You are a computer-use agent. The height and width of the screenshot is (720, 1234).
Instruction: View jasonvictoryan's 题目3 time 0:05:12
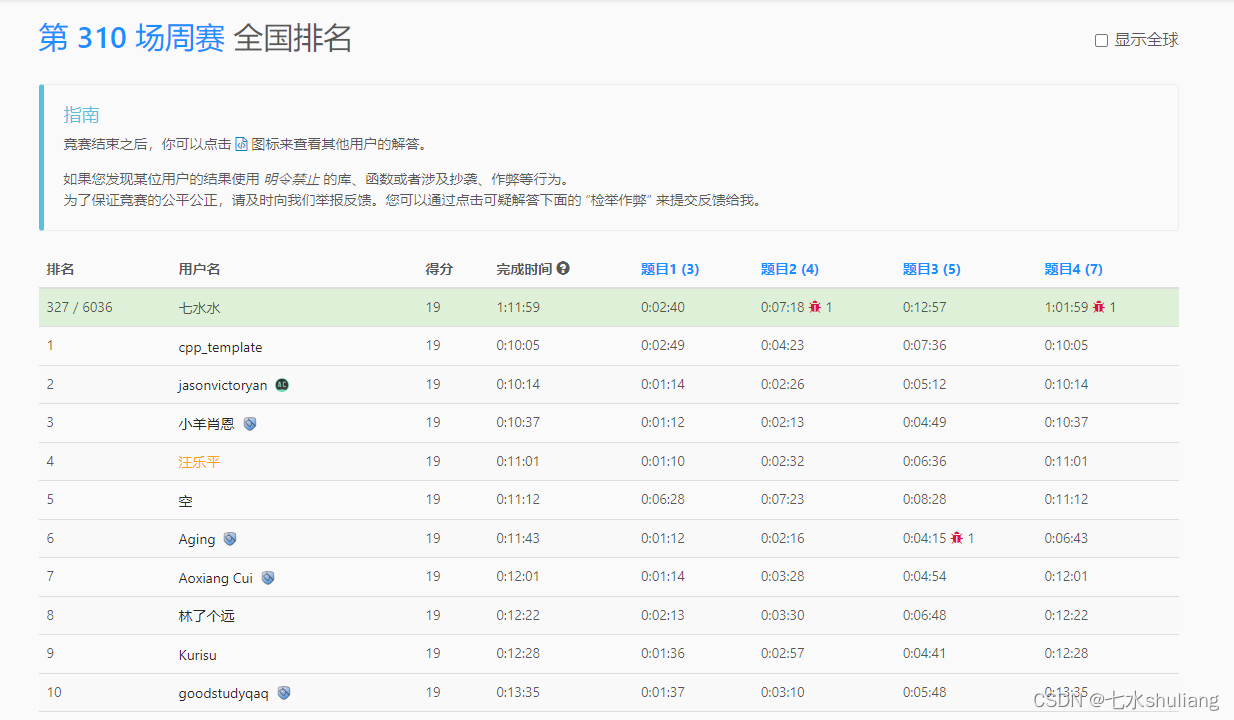925,384
